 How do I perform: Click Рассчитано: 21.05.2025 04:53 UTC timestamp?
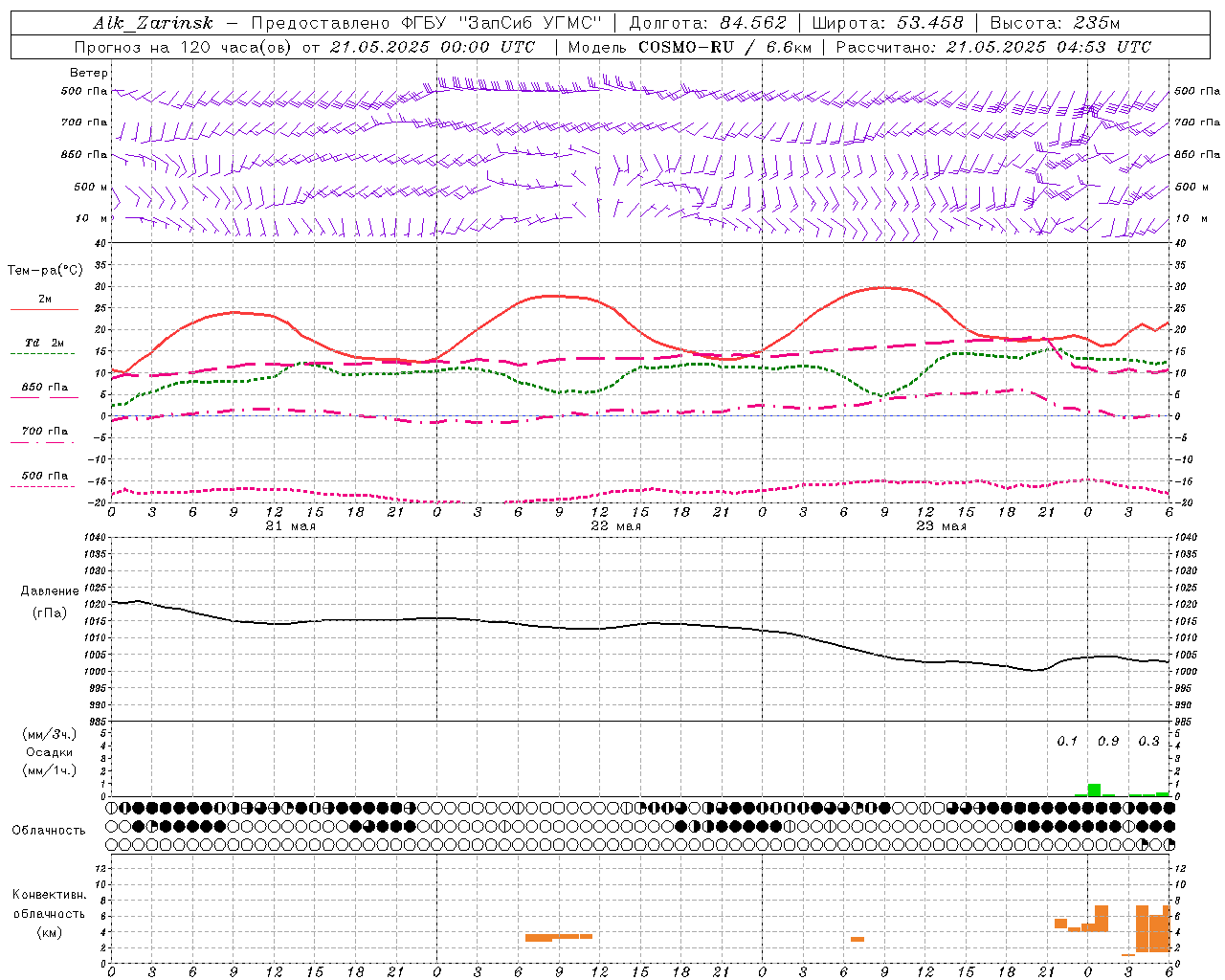point(993,47)
